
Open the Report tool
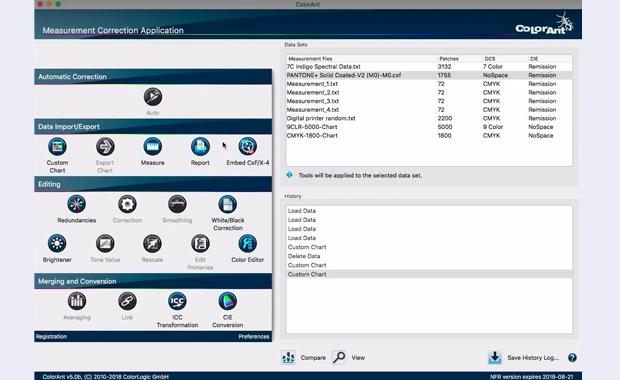pyautogui.click(x=200, y=147)
